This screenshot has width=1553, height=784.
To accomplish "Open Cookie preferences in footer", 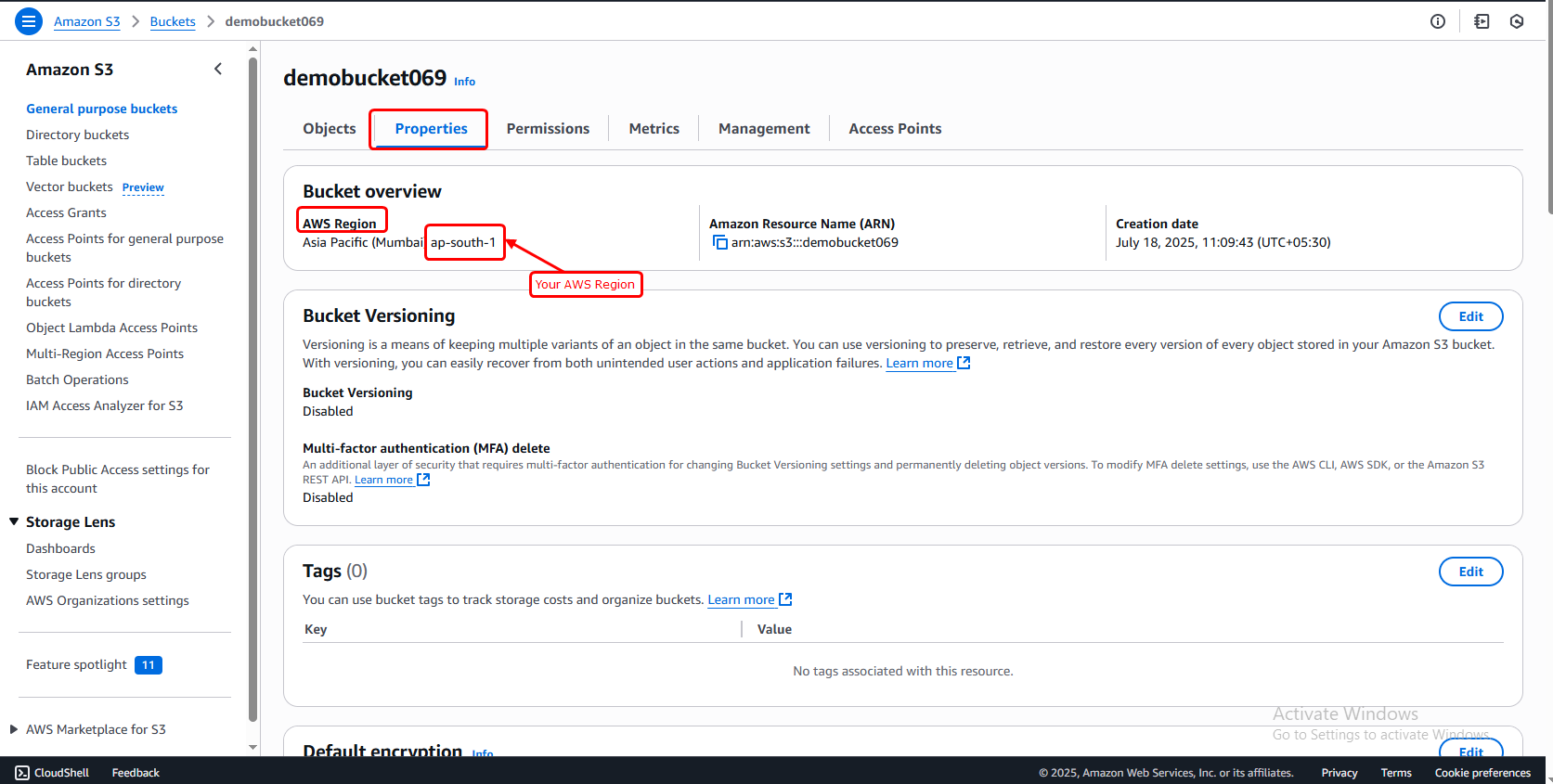I will 1482,772.
